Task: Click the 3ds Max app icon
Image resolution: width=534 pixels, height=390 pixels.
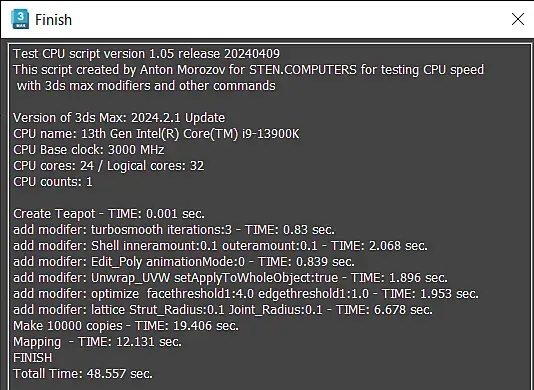Action: click(x=20, y=19)
